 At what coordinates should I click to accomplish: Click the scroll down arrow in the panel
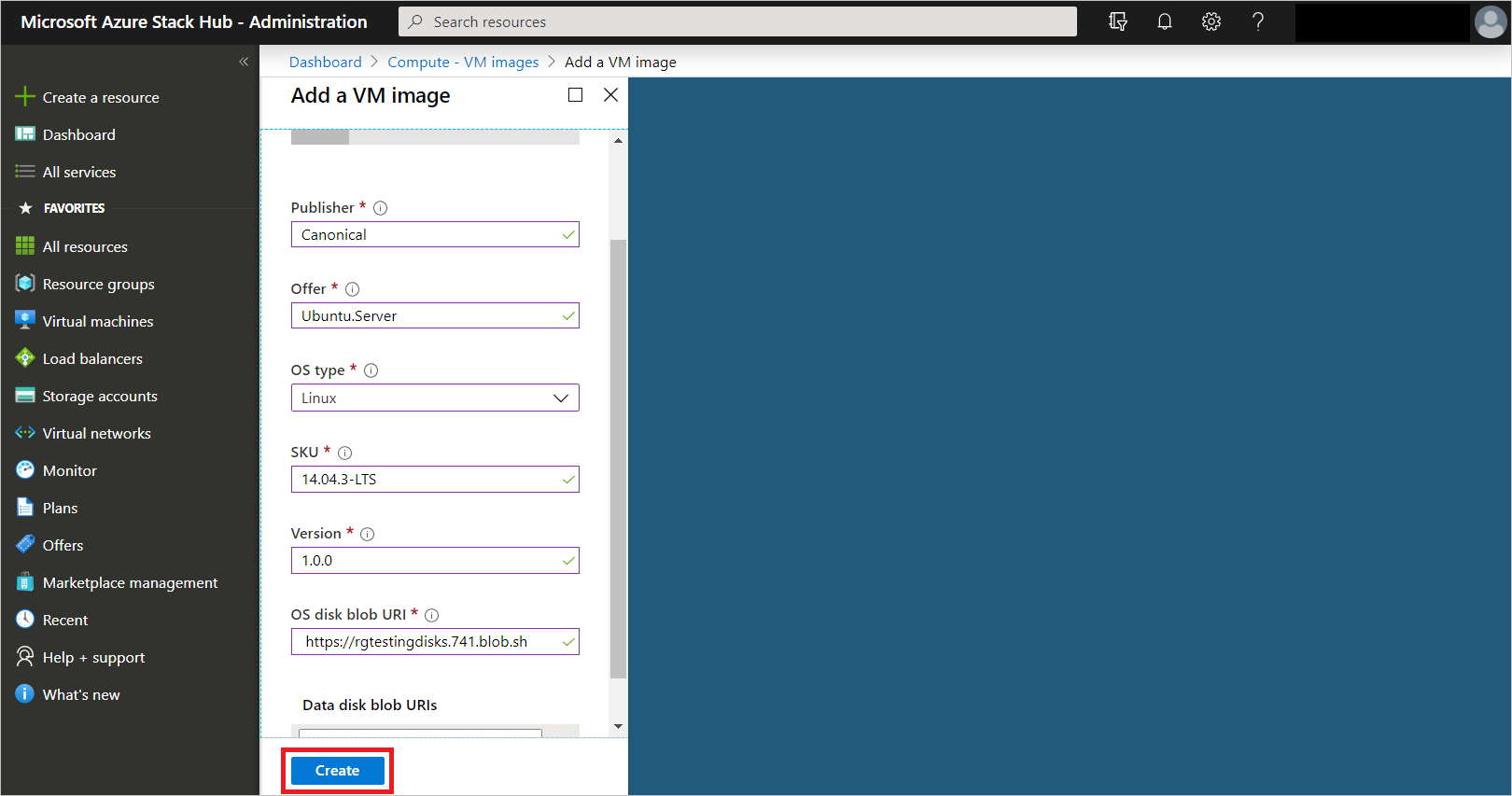[x=618, y=726]
